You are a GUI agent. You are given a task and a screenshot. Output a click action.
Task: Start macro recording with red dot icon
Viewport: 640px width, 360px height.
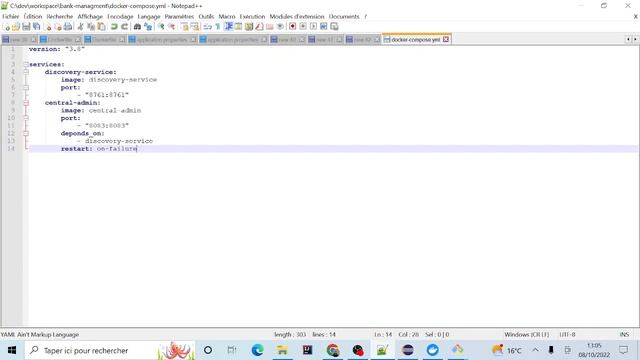[x=292, y=27]
